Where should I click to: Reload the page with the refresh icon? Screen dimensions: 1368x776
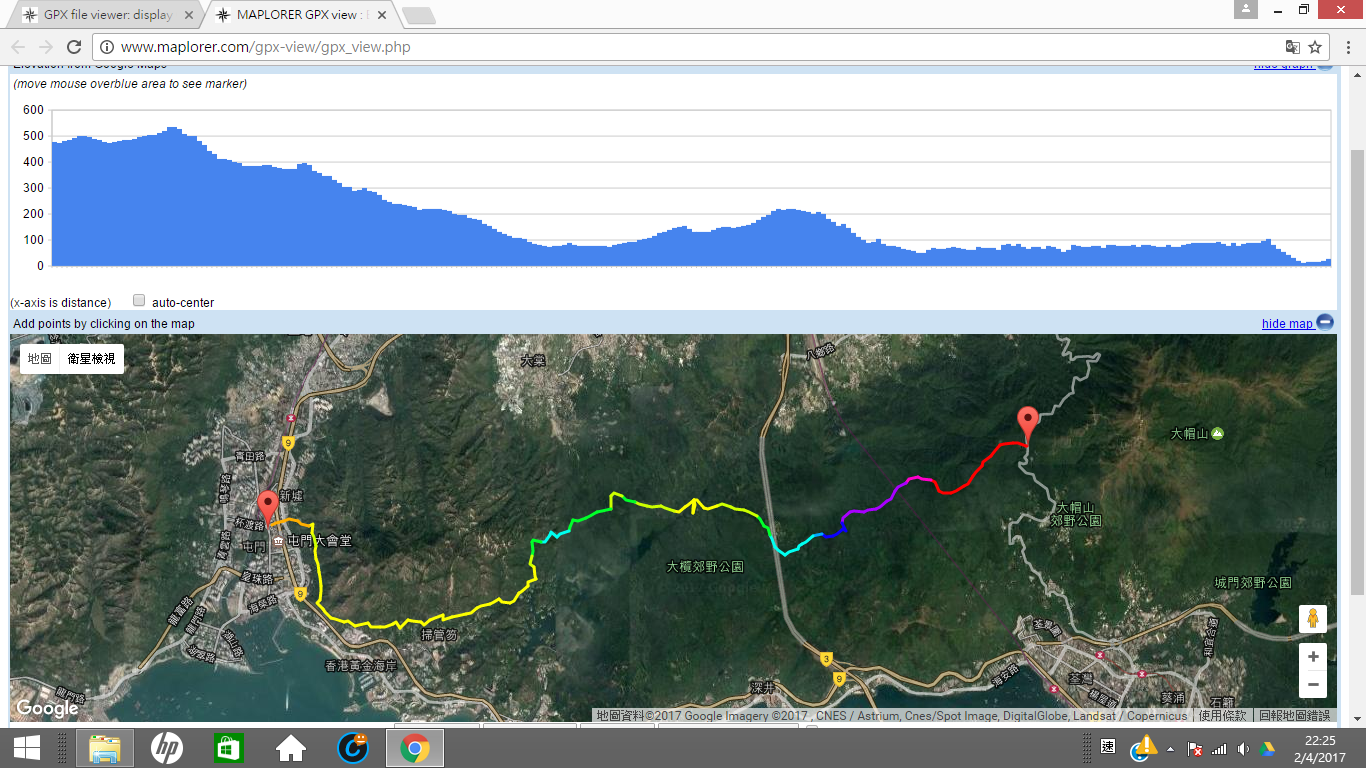tap(74, 47)
